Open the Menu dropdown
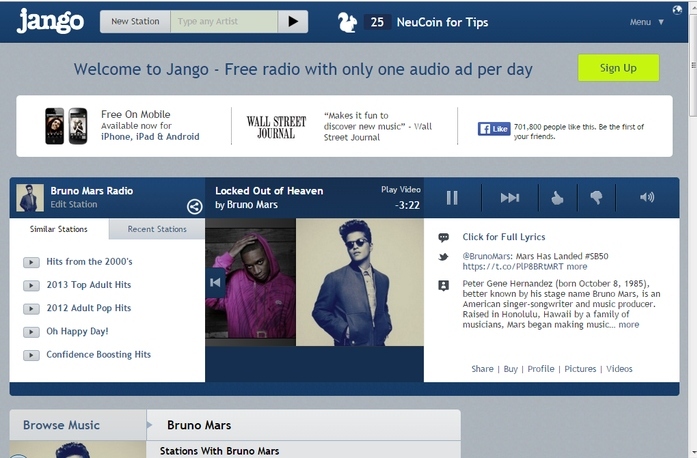The image size is (697, 458). coord(646,22)
